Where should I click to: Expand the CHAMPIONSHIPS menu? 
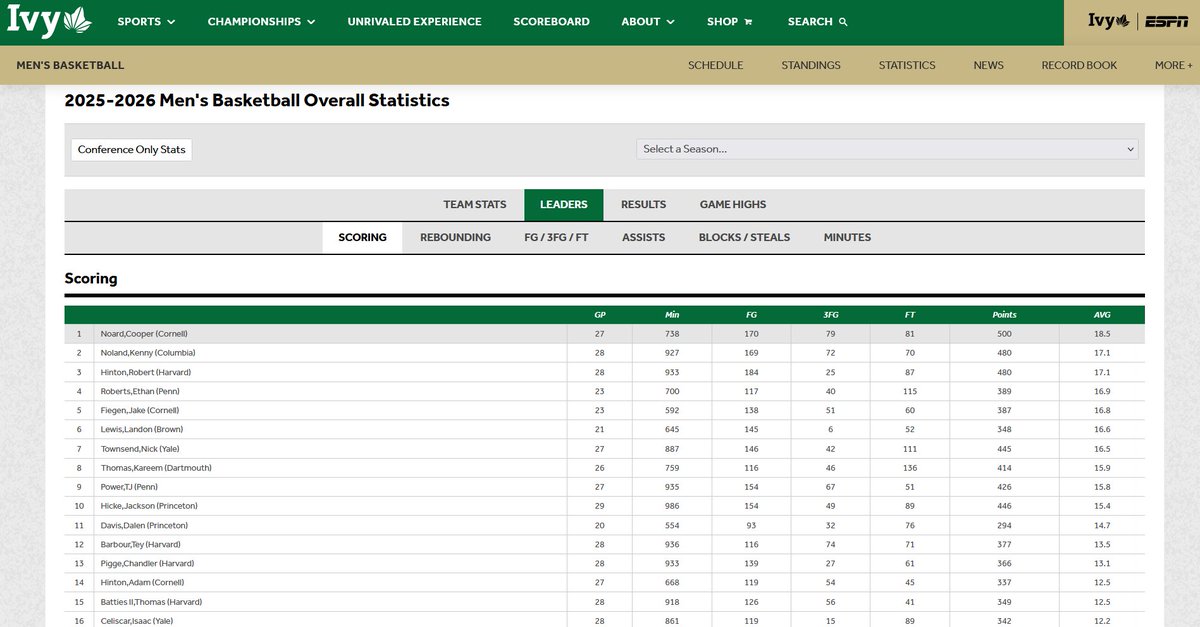click(x=261, y=21)
